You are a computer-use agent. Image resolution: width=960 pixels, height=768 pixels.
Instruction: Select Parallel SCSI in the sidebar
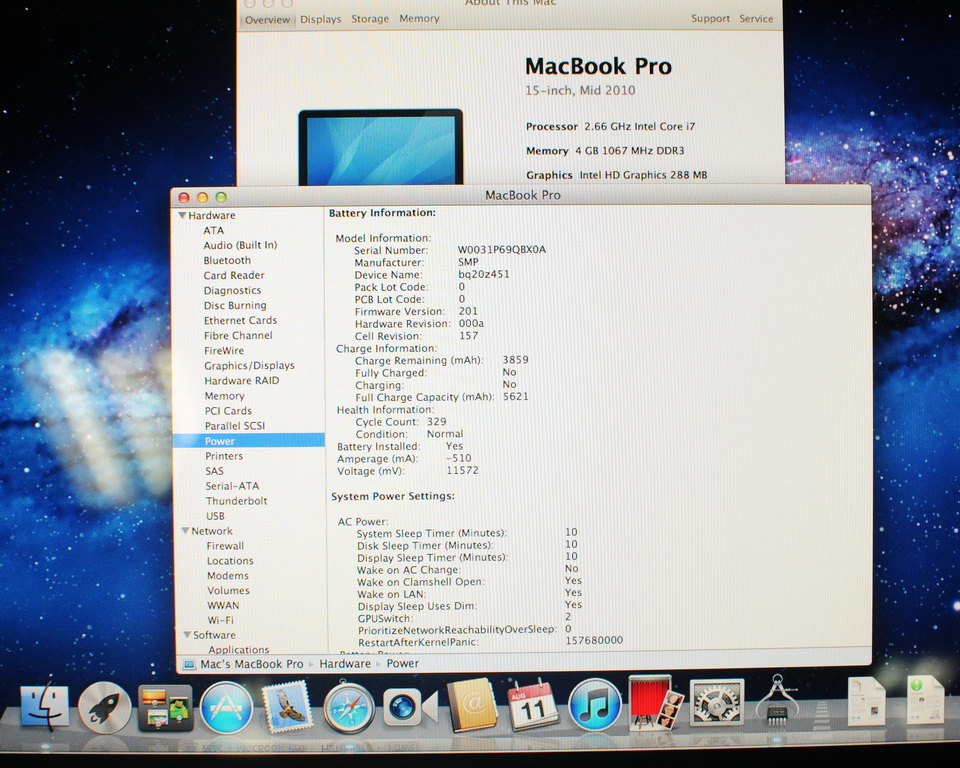tap(234, 426)
